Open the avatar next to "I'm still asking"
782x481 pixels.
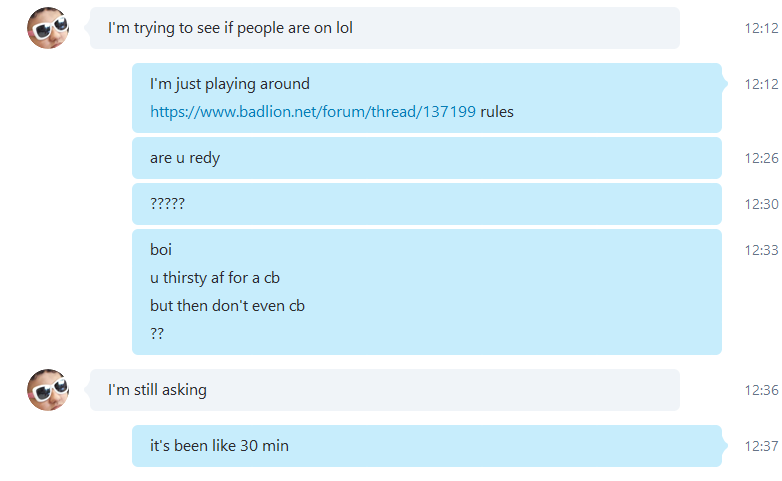(48, 390)
